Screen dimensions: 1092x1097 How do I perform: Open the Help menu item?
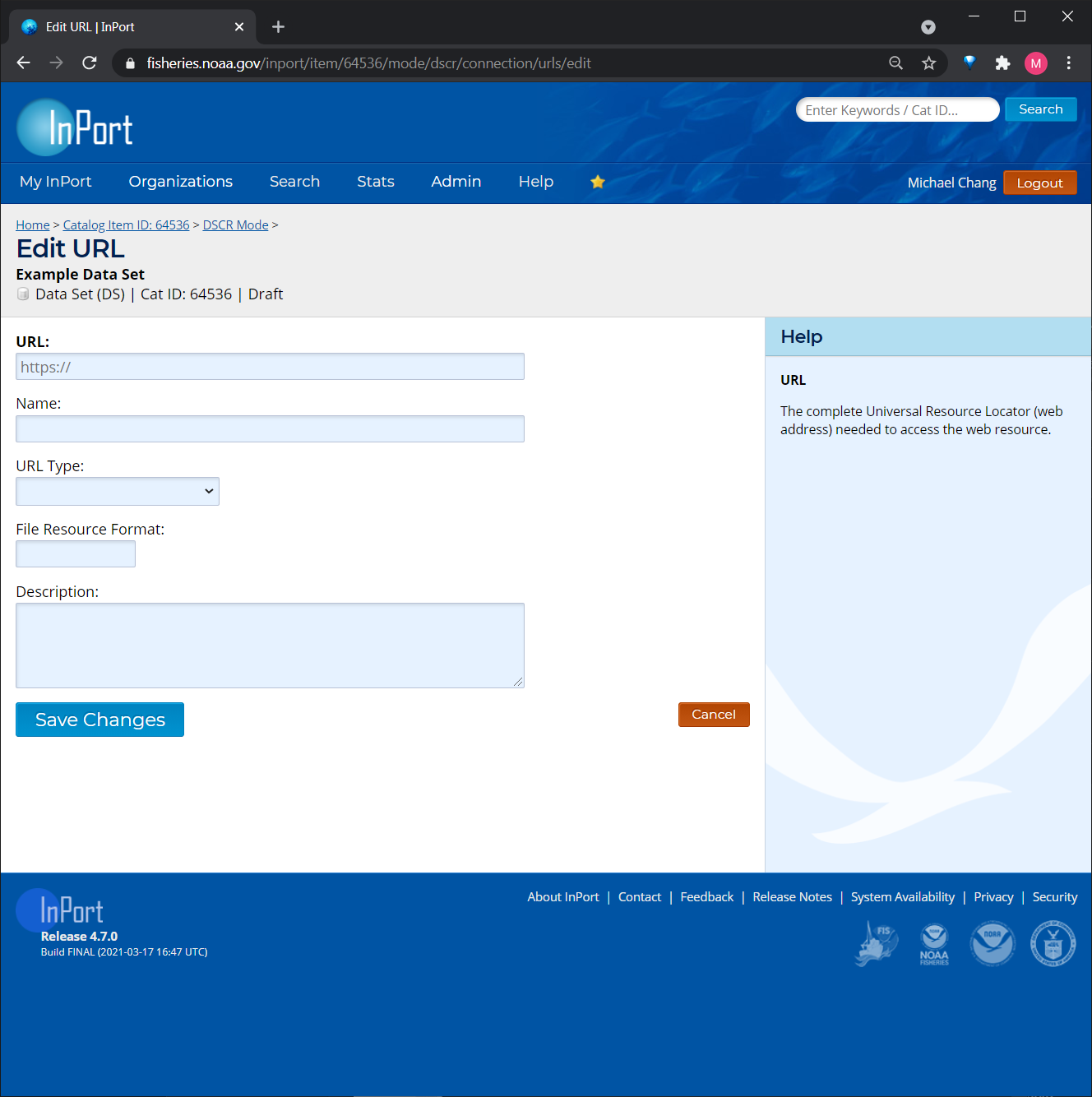536,182
